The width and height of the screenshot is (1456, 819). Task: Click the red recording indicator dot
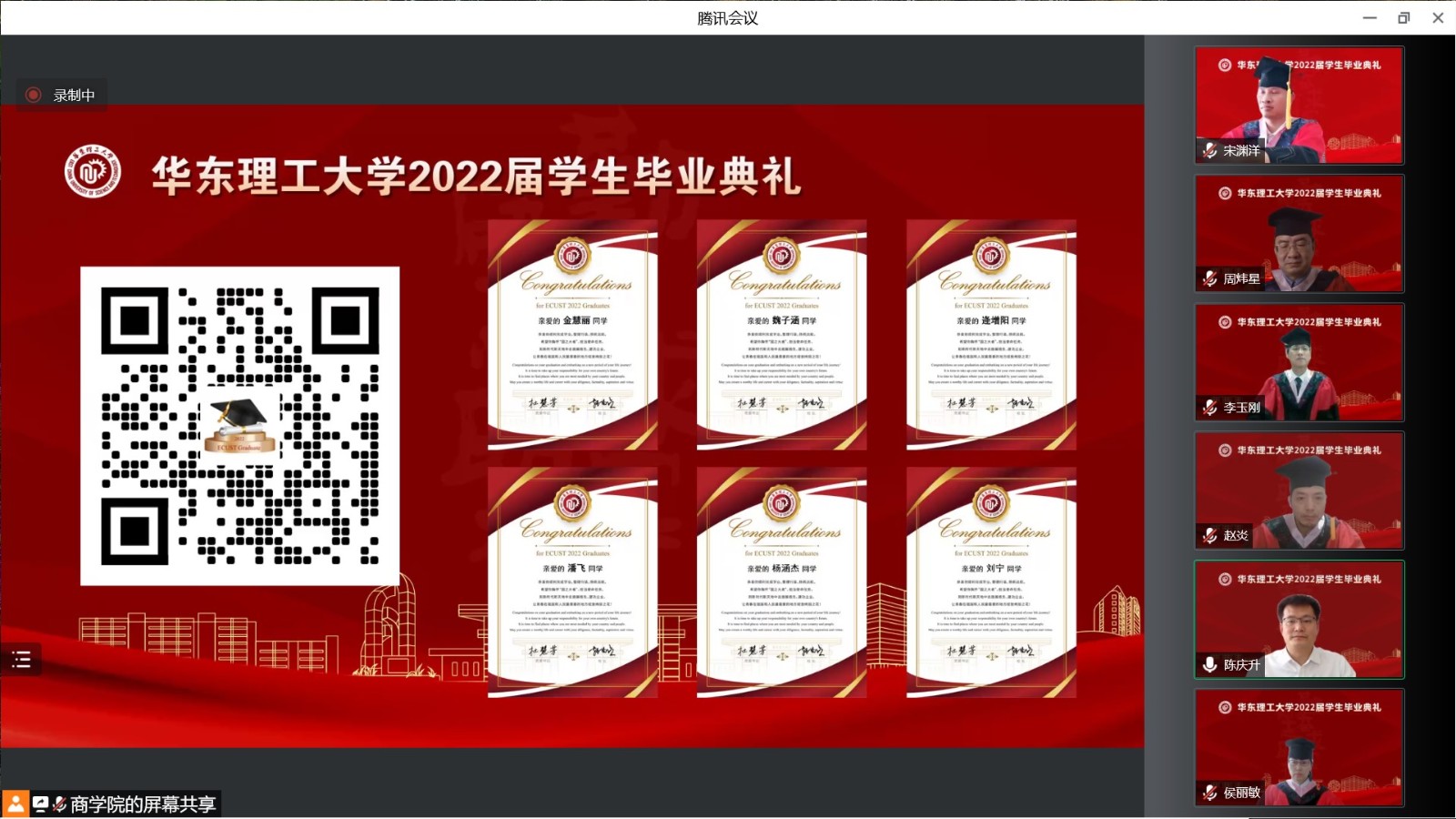[34, 95]
